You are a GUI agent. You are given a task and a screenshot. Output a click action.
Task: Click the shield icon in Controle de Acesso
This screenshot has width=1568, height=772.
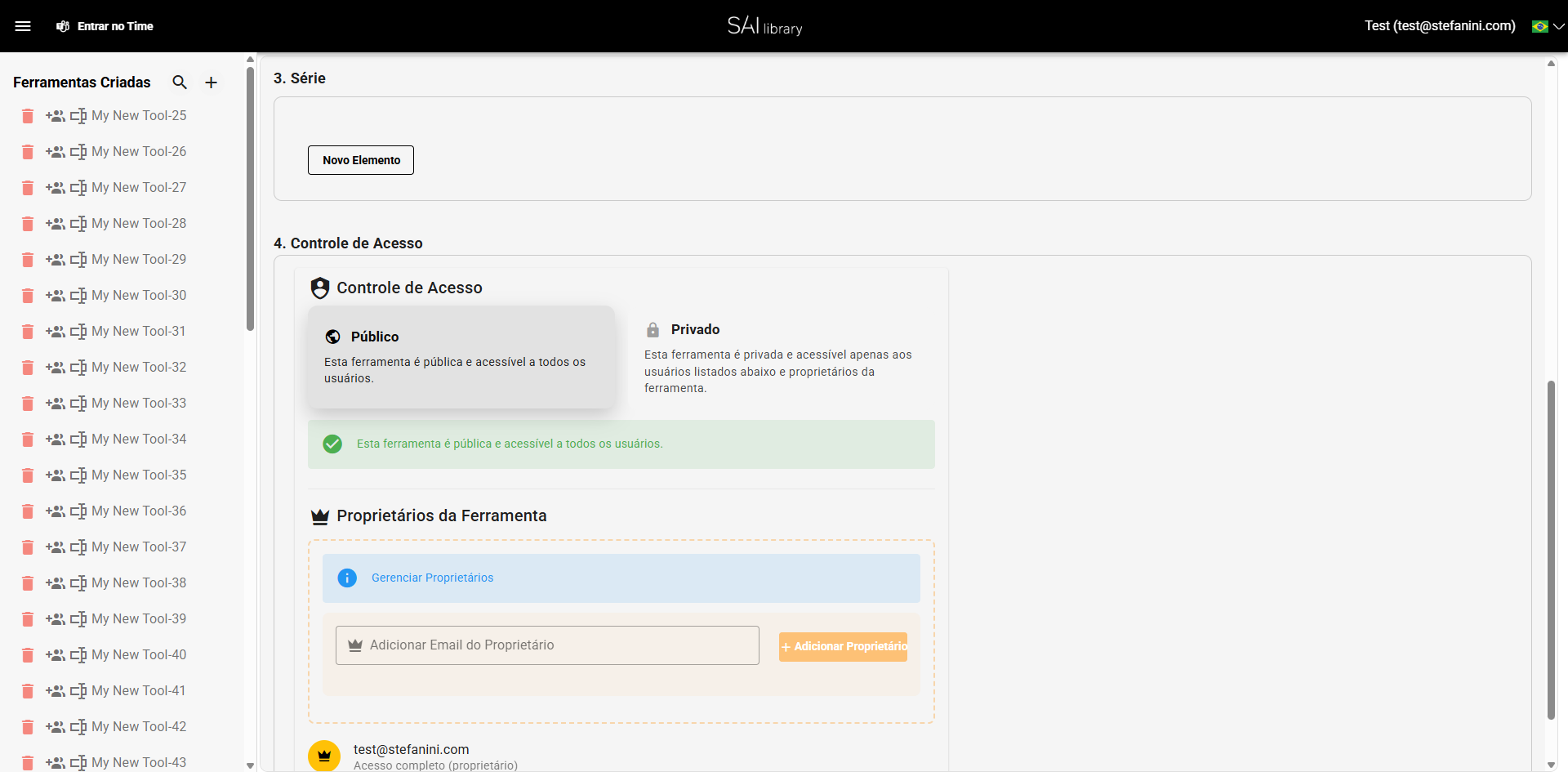click(320, 288)
